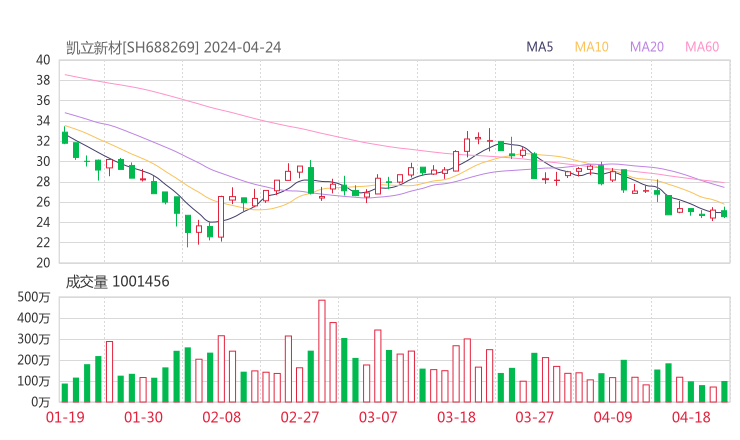
Task: Select the pink MA60 legend label
Action: coord(702,47)
